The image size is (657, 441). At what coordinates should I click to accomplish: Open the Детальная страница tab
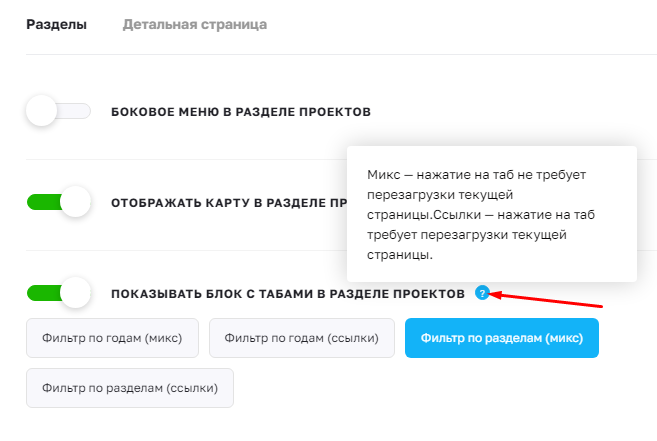coord(194,24)
